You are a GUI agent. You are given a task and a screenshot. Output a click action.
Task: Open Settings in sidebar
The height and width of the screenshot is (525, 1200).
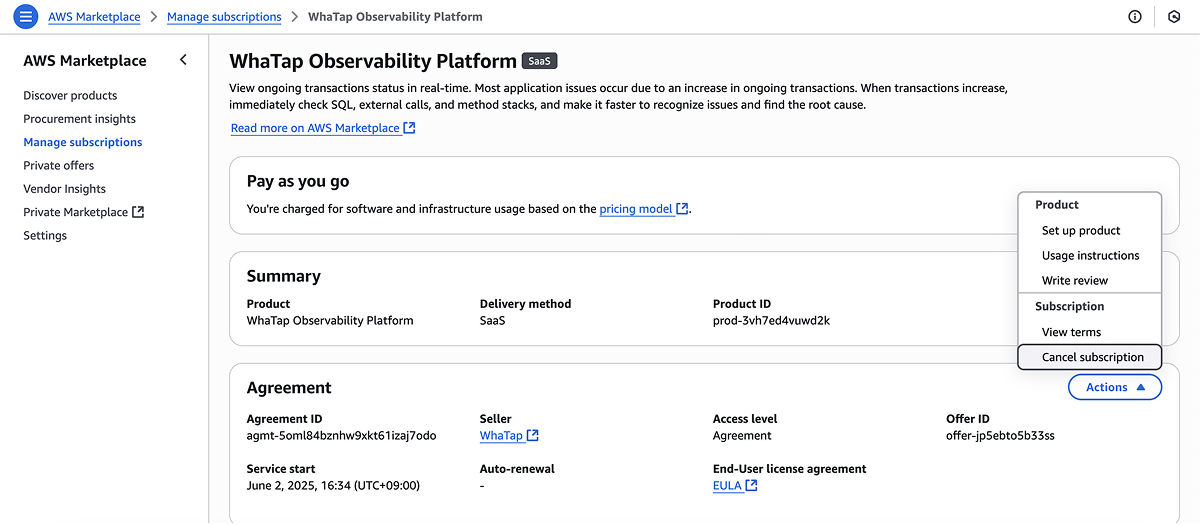click(x=45, y=236)
